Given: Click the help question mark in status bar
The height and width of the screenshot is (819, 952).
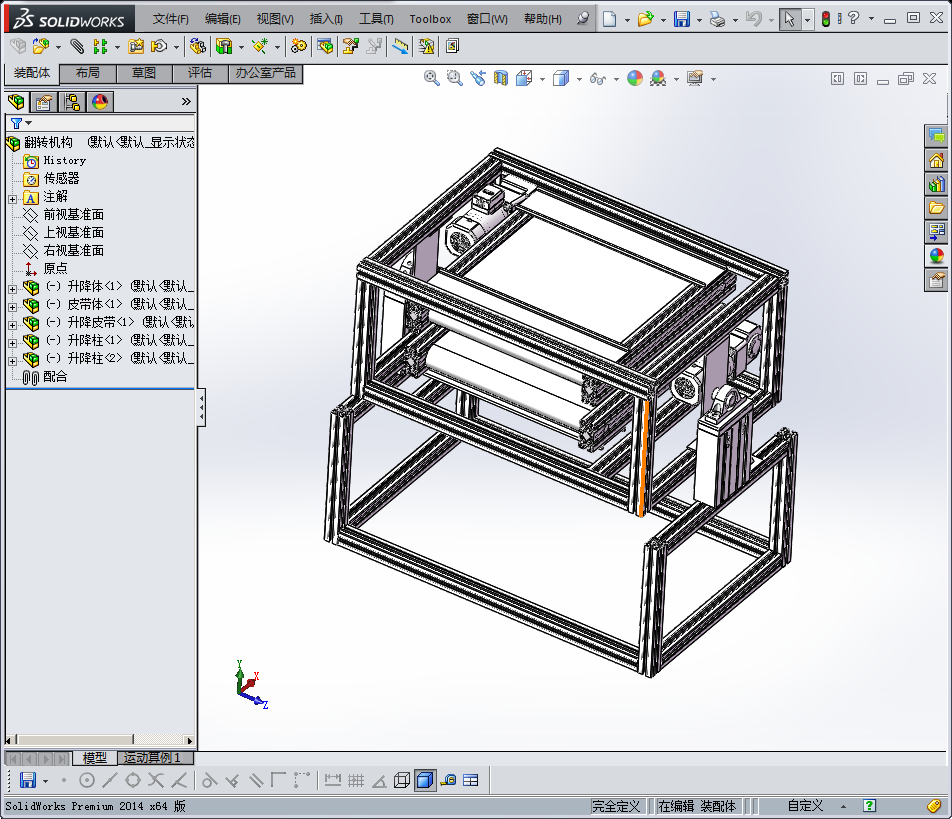Looking at the screenshot, I should (x=869, y=806).
